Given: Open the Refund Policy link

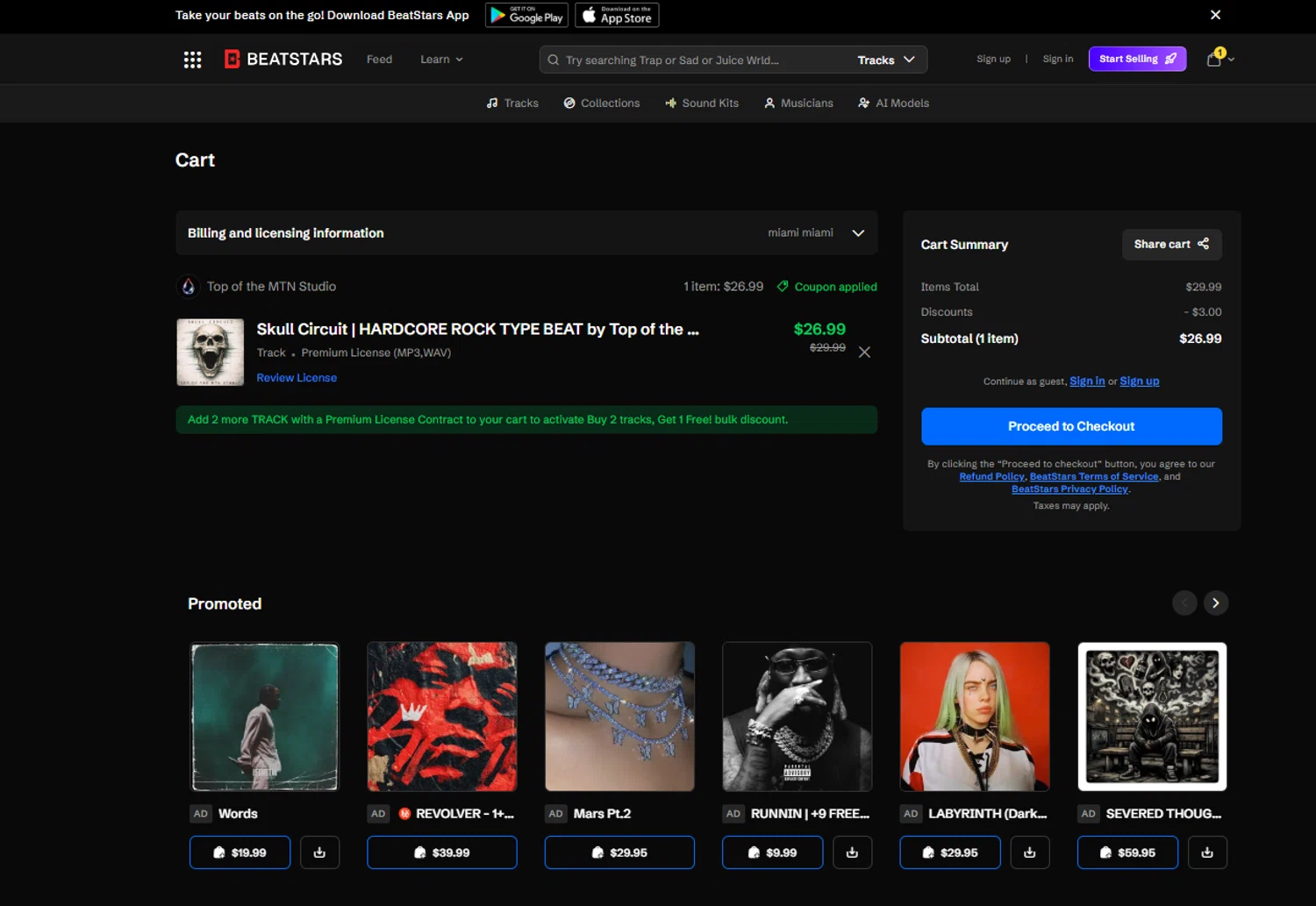Looking at the screenshot, I should click(x=991, y=476).
